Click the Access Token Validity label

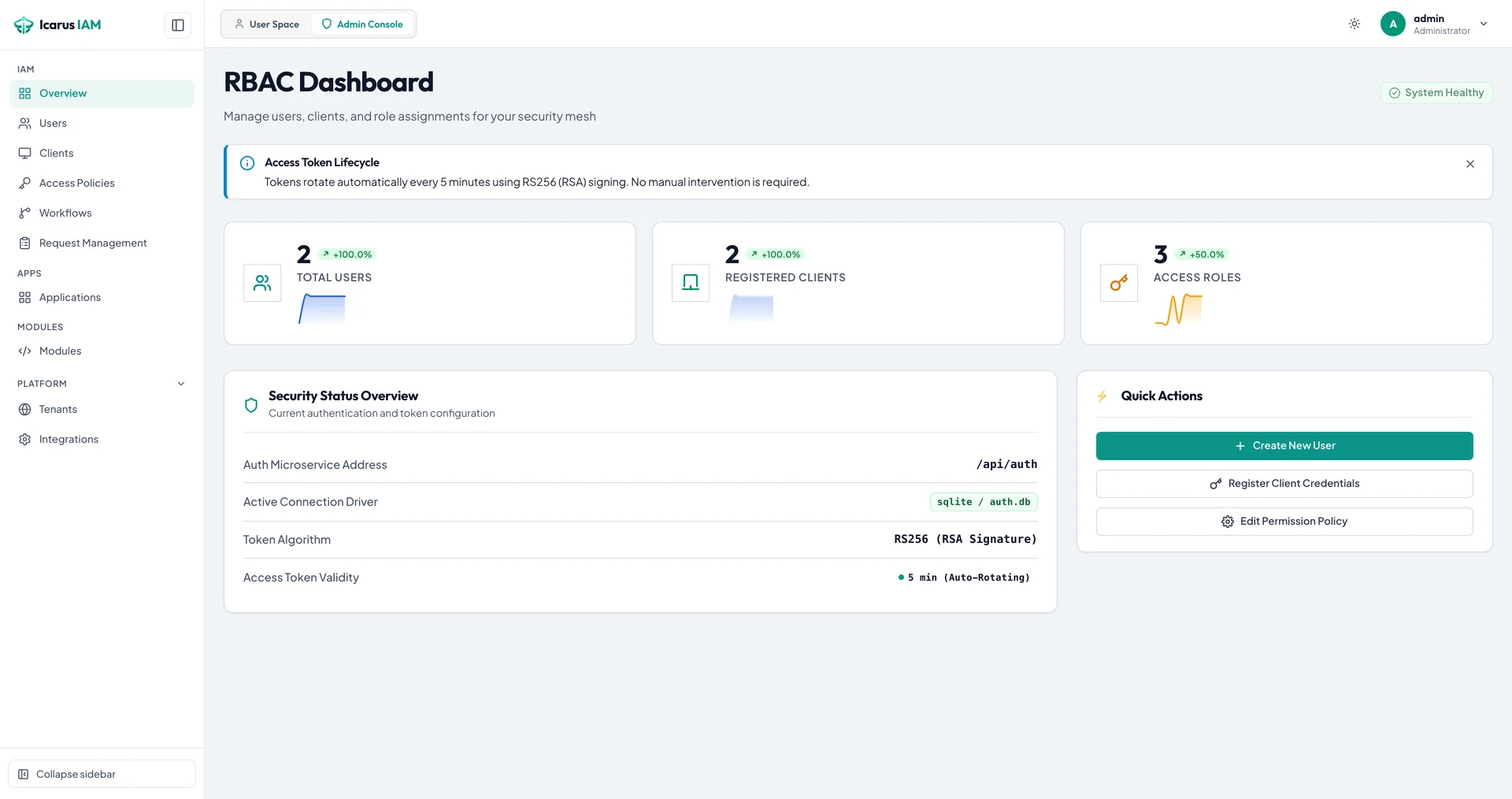tap(301, 578)
